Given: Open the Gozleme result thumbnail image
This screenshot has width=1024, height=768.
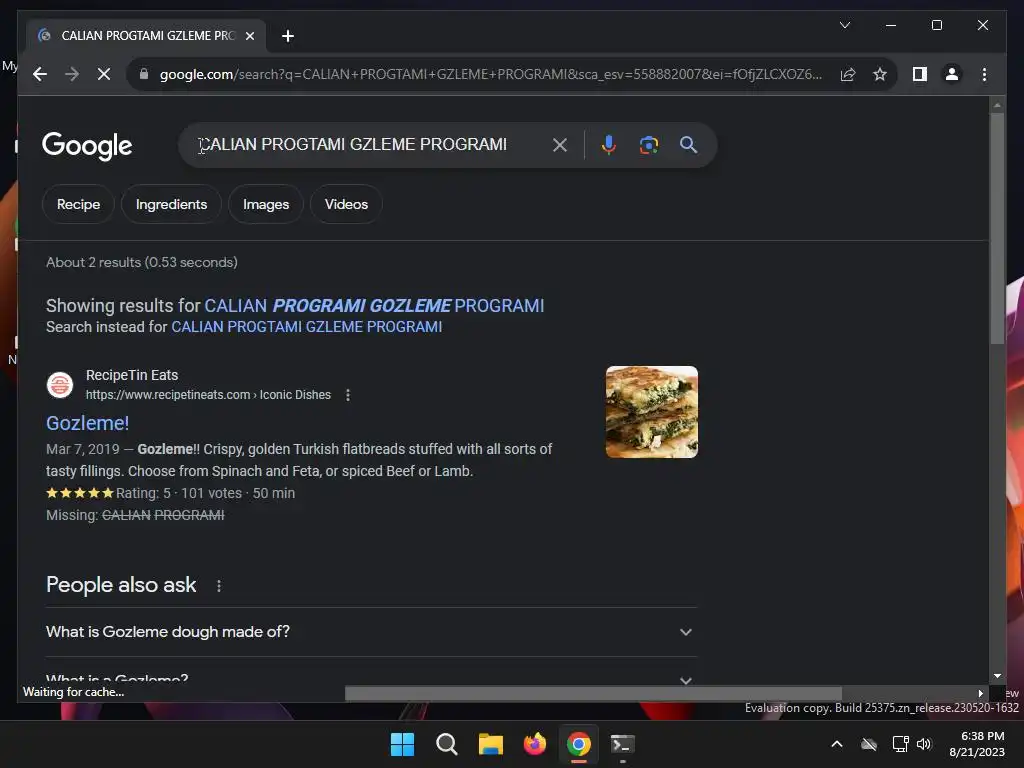Looking at the screenshot, I should [652, 411].
